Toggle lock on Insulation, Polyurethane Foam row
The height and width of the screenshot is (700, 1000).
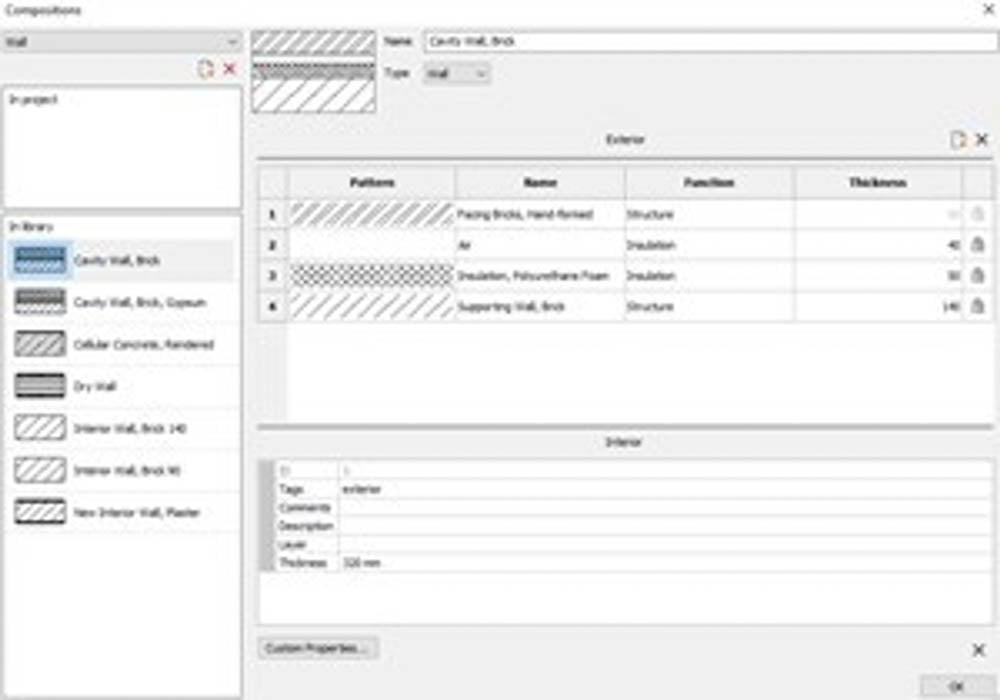(978, 276)
